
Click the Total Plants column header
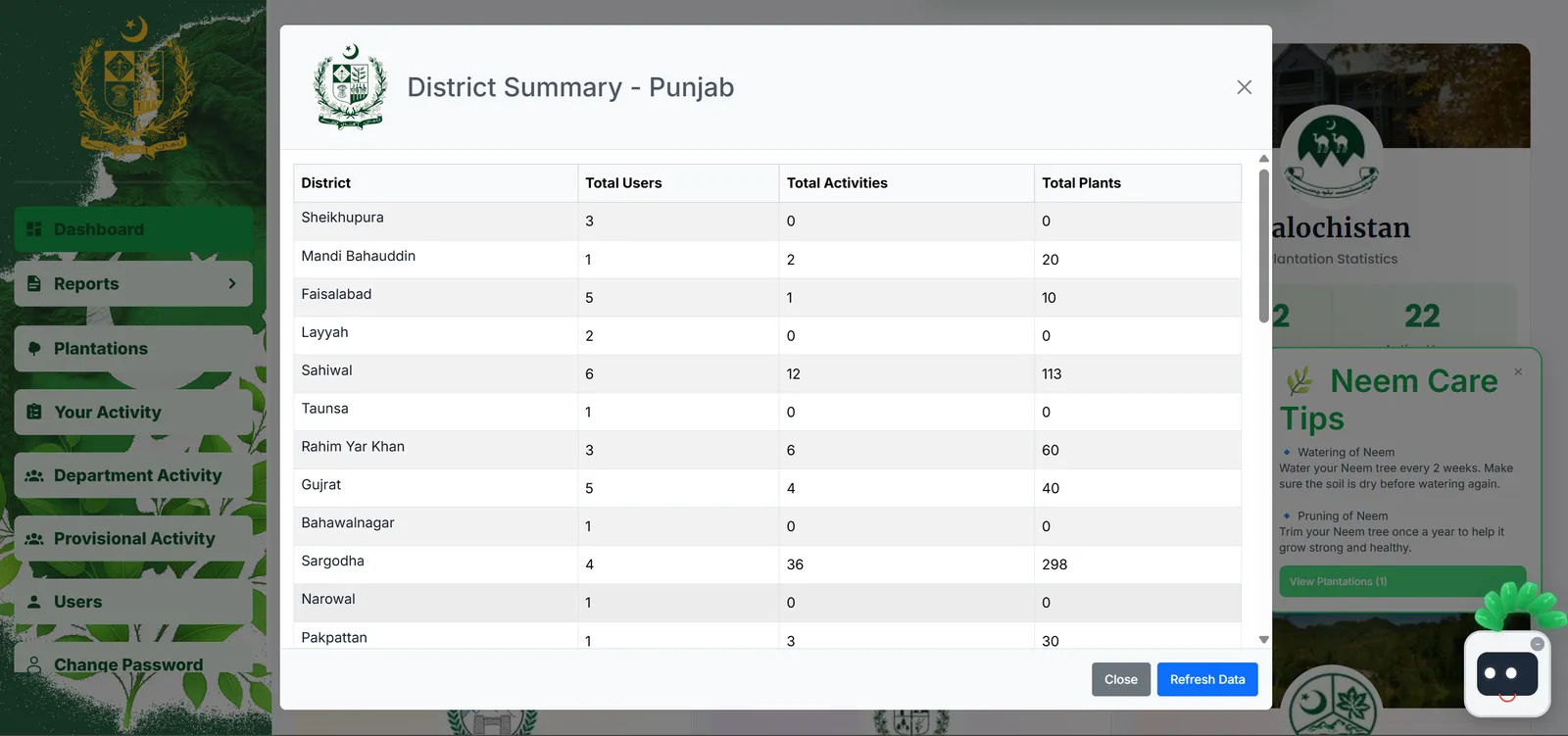(x=1138, y=183)
